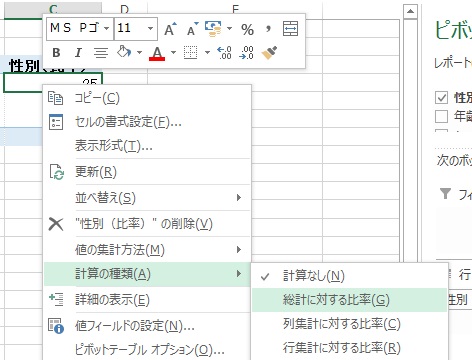
Task: Increase font size with large A
Action: (x=170, y=29)
